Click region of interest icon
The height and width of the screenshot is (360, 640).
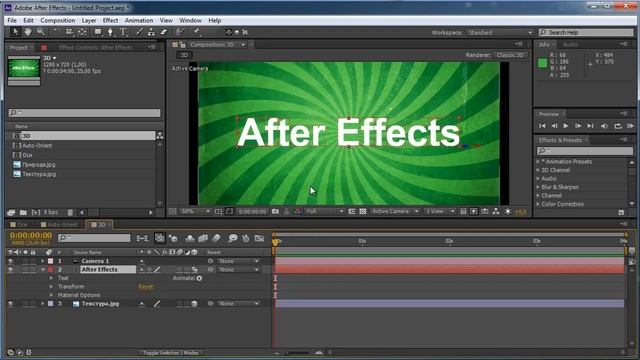coord(352,211)
